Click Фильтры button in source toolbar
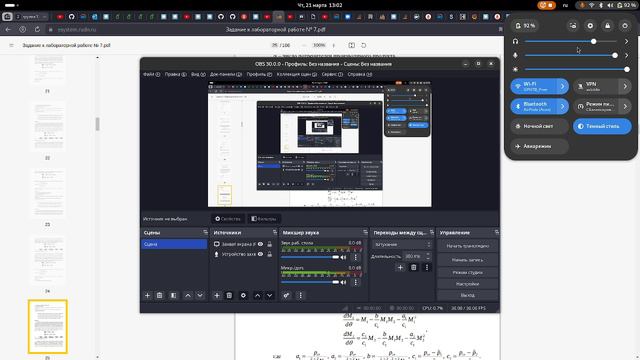 tap(264, 219)
